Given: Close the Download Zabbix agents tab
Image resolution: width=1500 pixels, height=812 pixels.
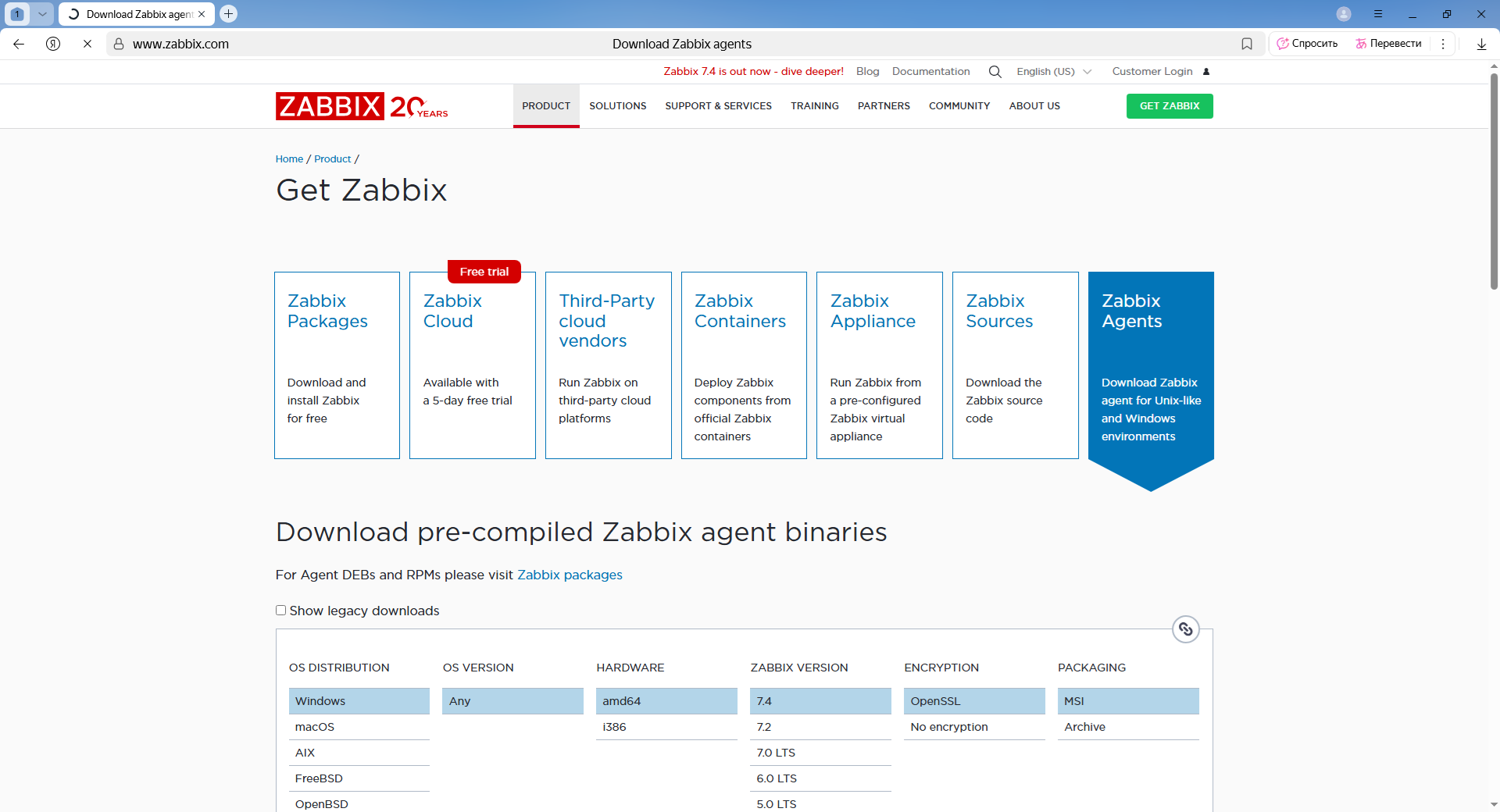Looking at the screenshot, I should click(202, 14).
